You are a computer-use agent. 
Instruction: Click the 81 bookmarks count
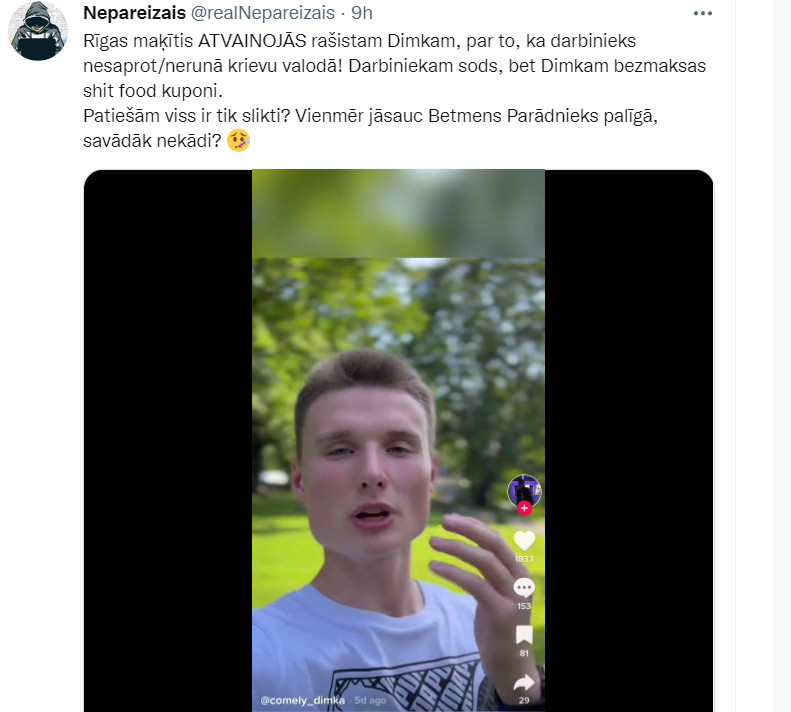(524, 653)
